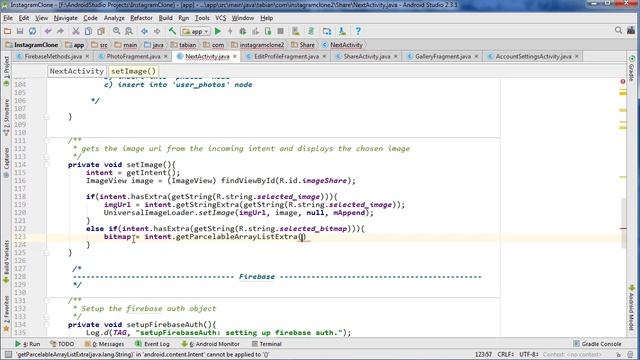Switch to the PhotoFragment.java tab

point(133,56)
